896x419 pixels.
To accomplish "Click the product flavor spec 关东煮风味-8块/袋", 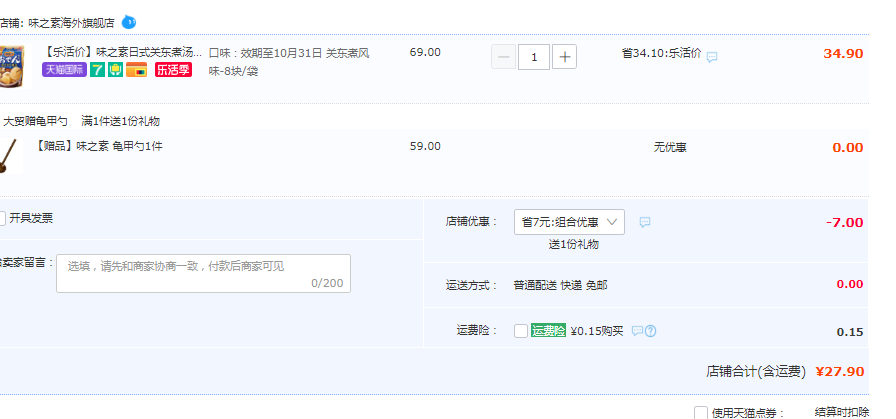I will pos(289,62).
